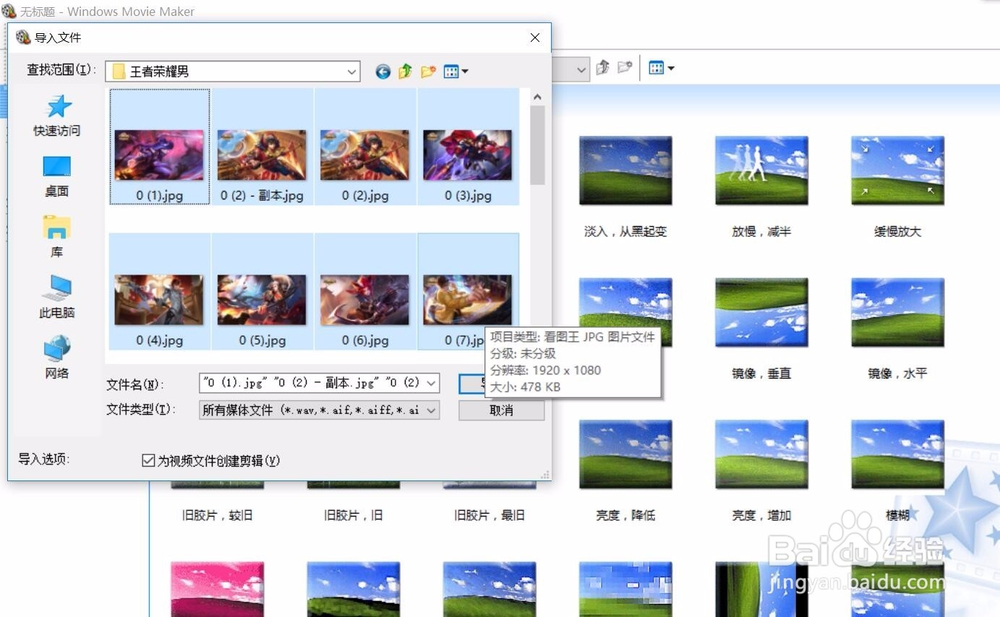Image resolution: width=1000 pixels, height=617 pixels.
Task: Select the pixelated effect thumbnail
Action: point(625,589)
